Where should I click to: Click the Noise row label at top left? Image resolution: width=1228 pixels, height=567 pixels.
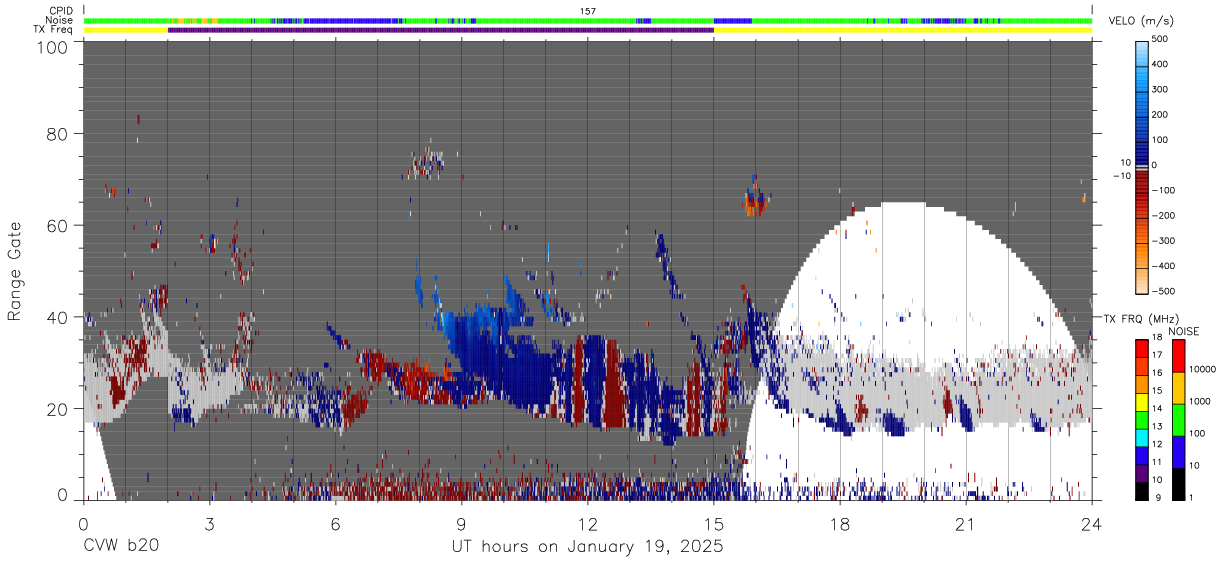pos(59,20)
